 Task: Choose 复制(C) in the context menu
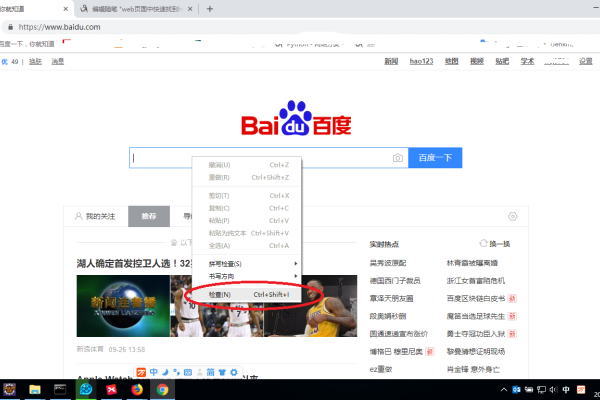pyautogui.click(x=246, y=208)
